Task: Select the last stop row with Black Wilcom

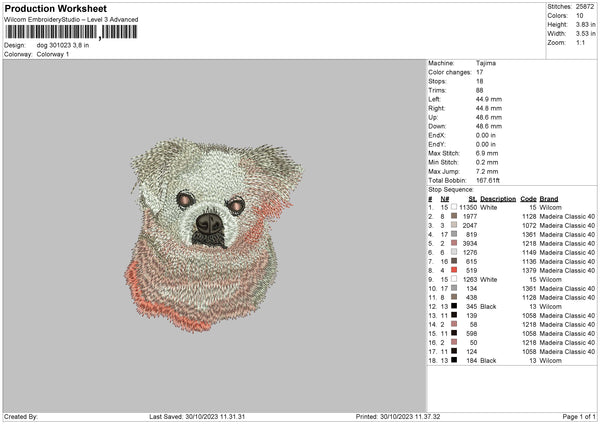Action: [x=510, y=360]
